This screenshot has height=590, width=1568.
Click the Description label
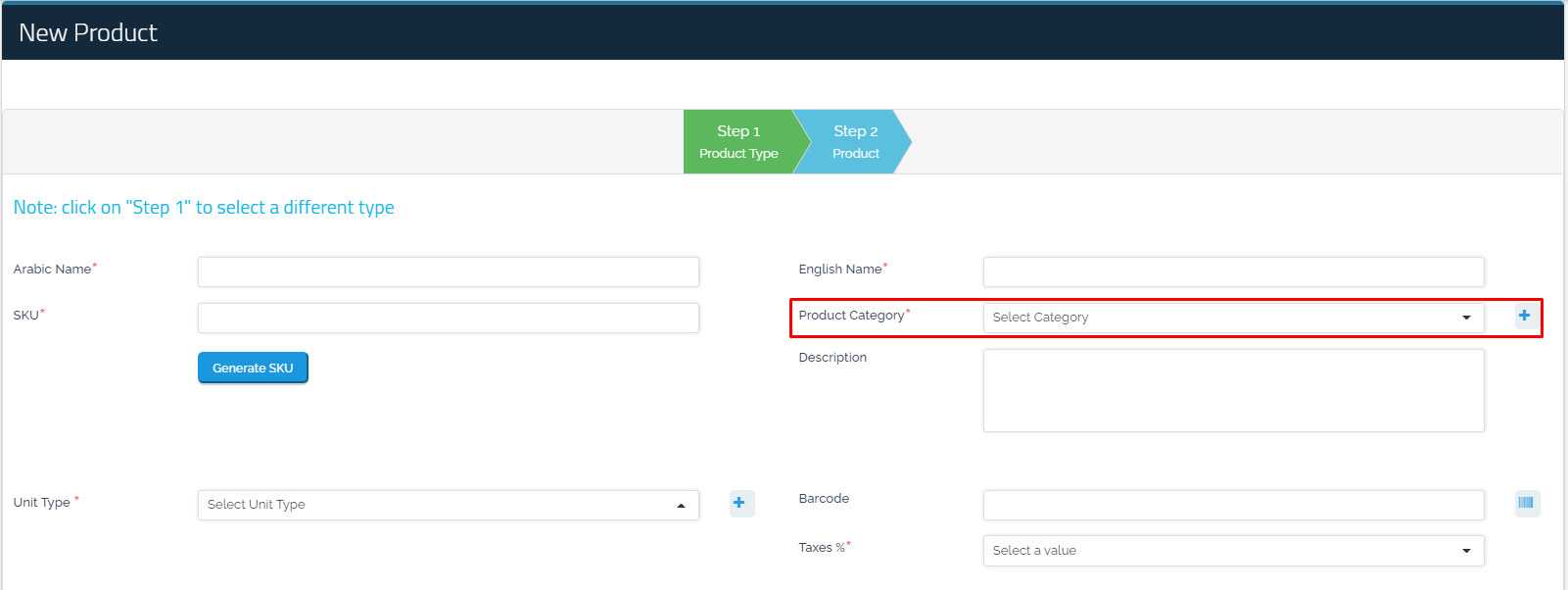(832, 358)
